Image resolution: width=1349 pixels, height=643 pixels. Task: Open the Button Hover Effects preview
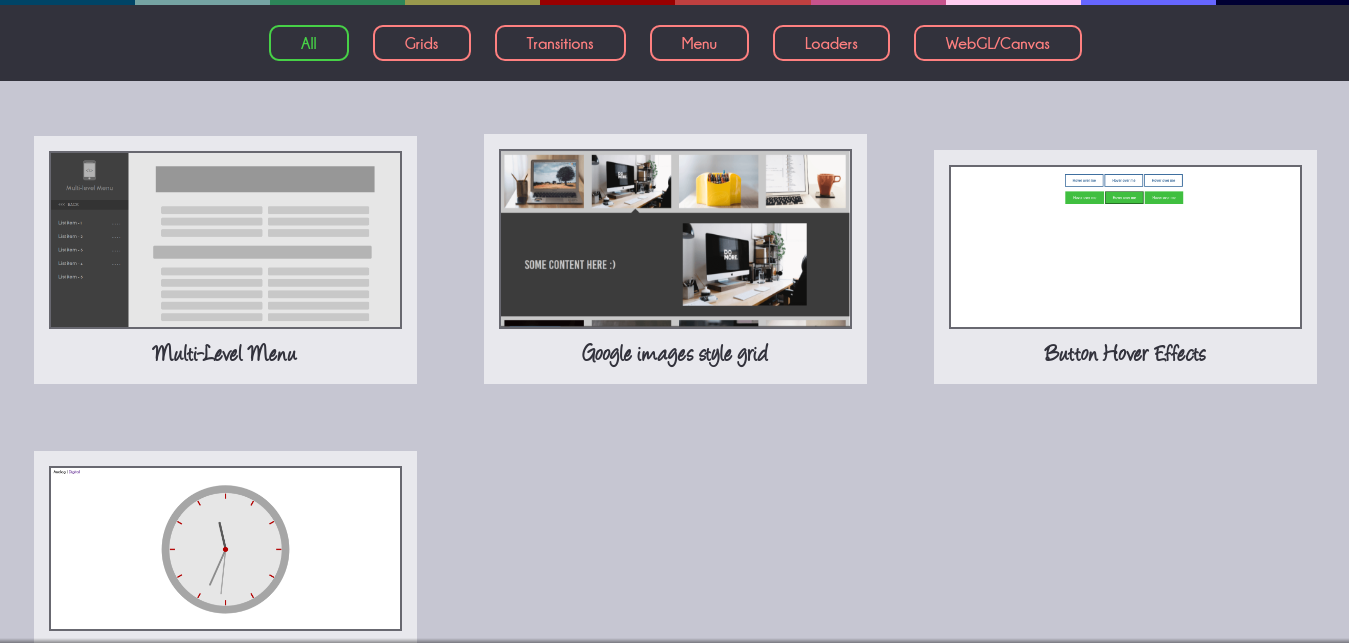1125,247
